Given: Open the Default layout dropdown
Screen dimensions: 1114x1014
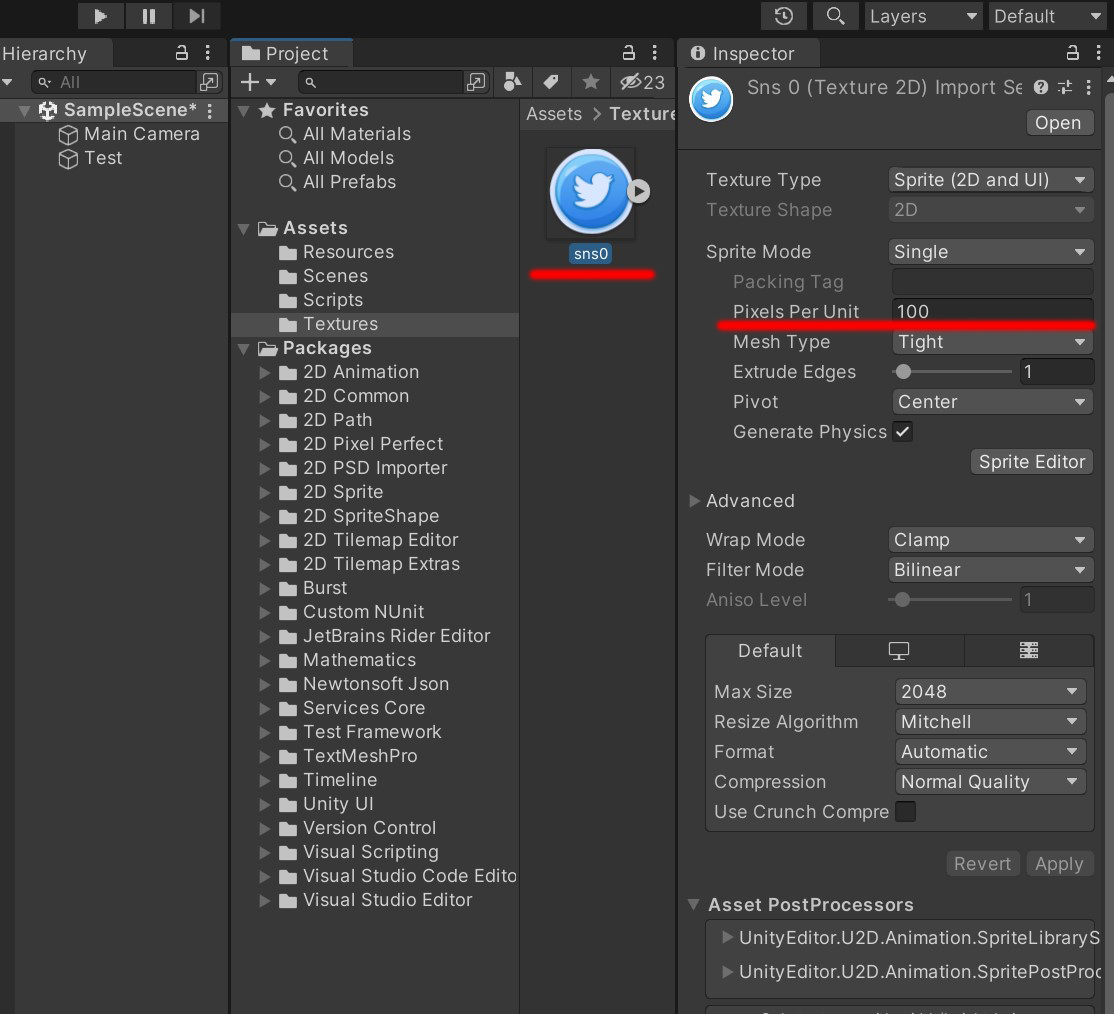Looking at the screenshot, I should tap(1047, 16).
